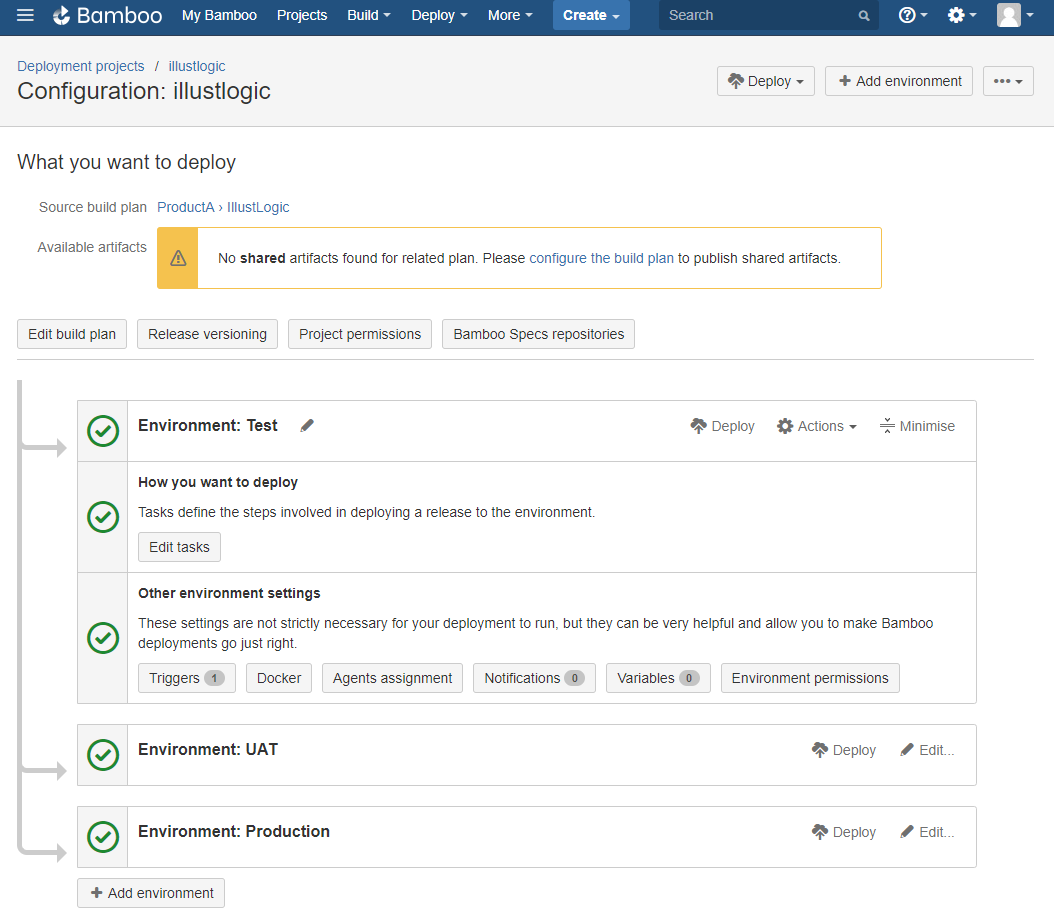1054x922 pixels.
Task: Deploy the UAT environment
Action: click(x=844, y=750)
